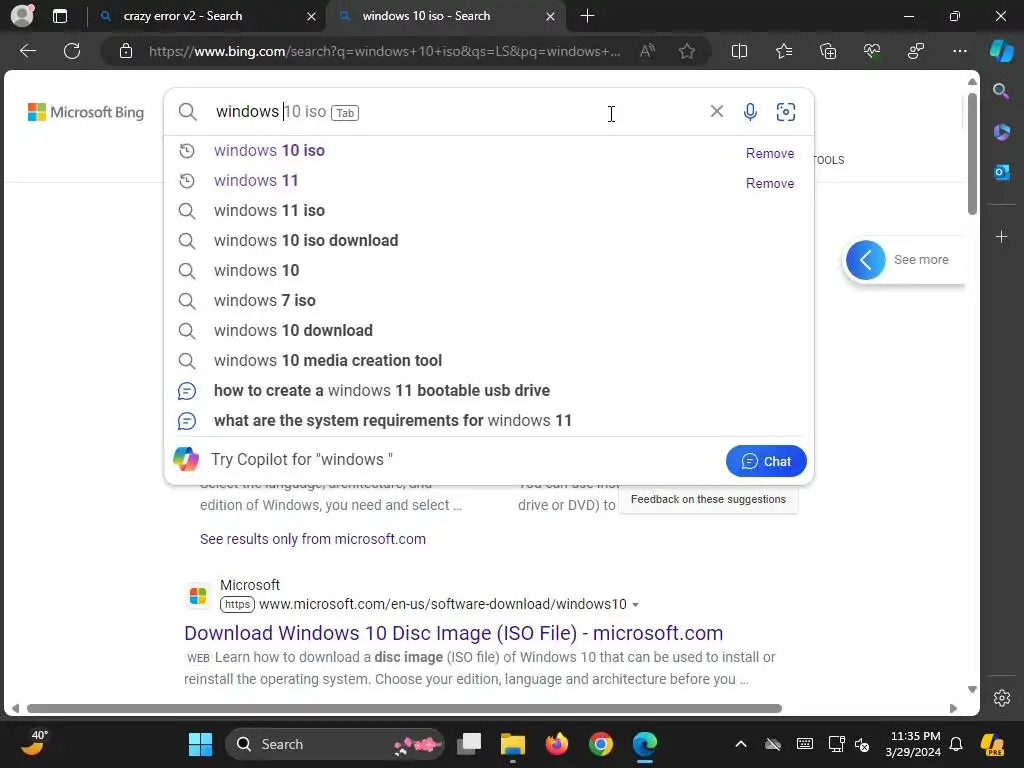Open Settings and more menu
Screen dimensions: 1024x768
click(x=960, y=51)
